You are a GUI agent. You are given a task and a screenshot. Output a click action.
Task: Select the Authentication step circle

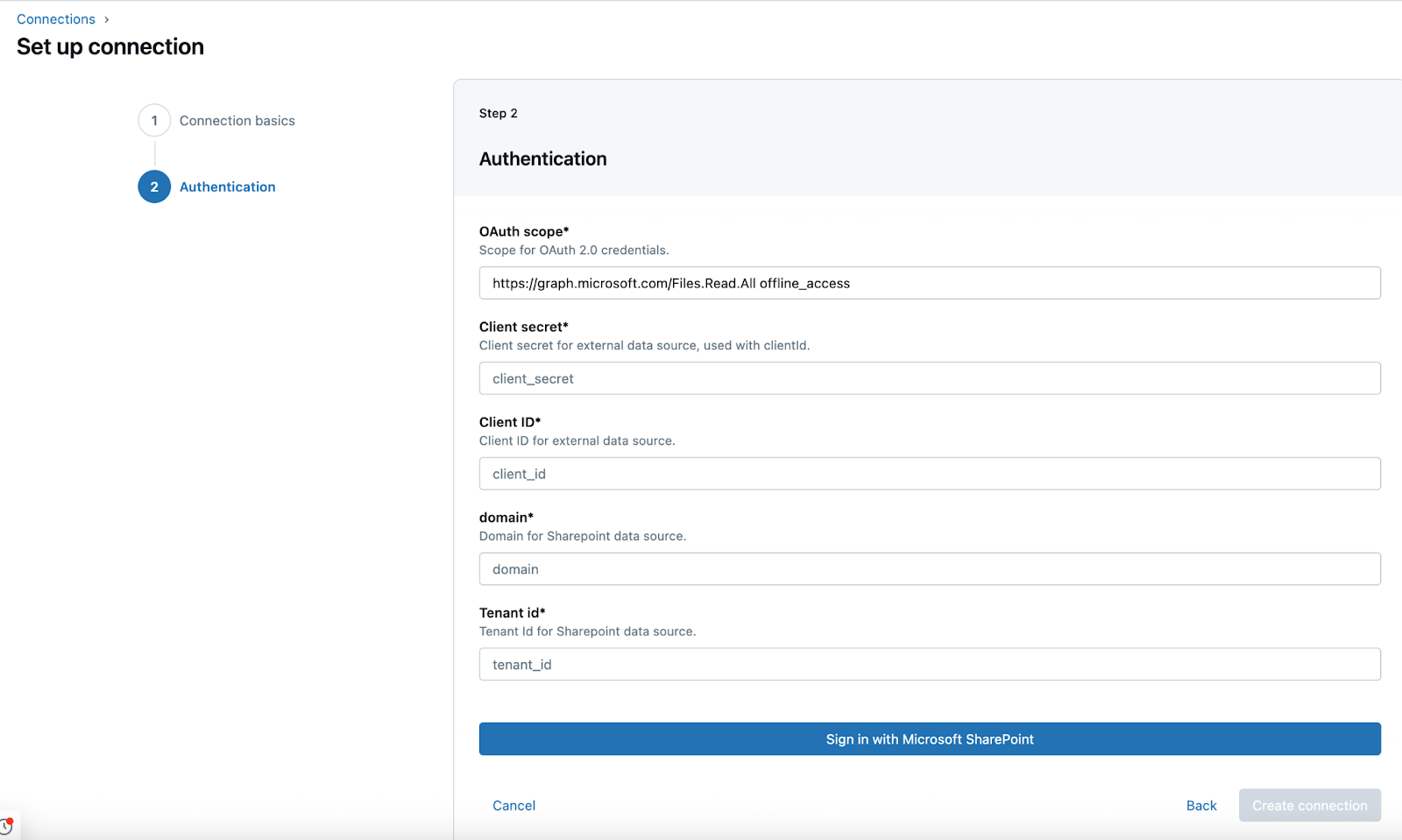coord(154,187)
